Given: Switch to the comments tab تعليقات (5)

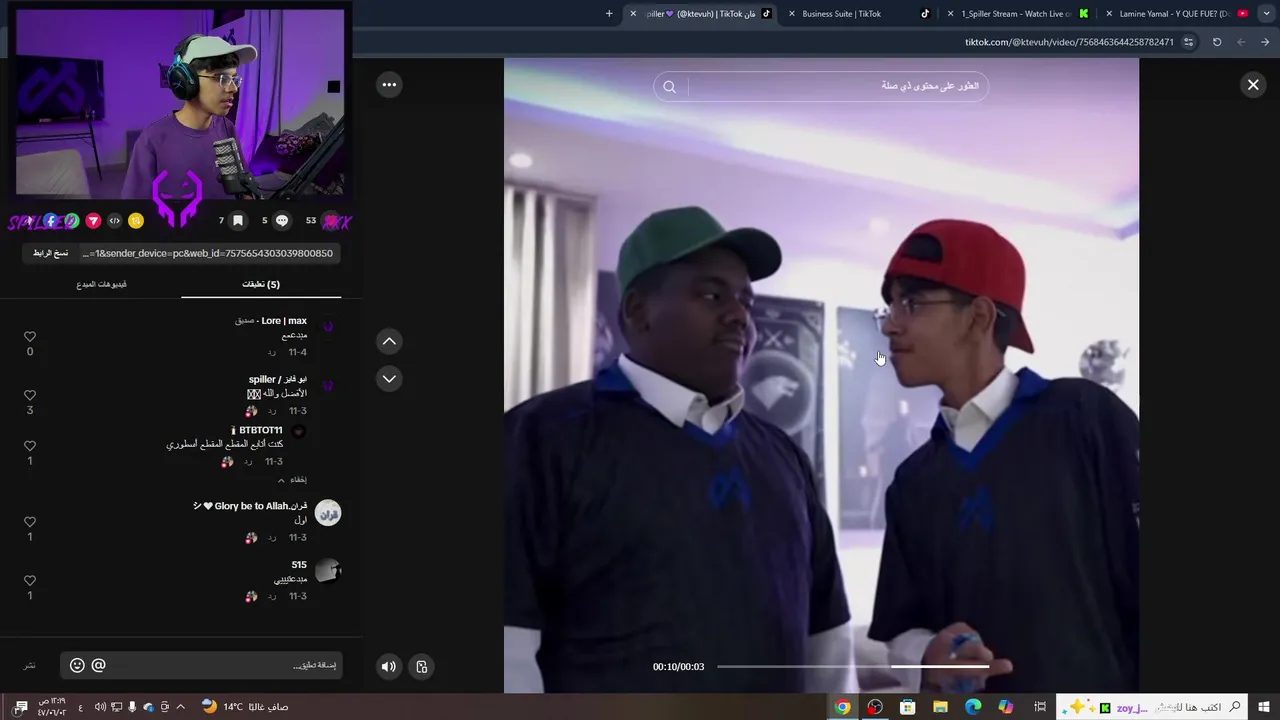Looking at the screenshot, I should 261,284.
